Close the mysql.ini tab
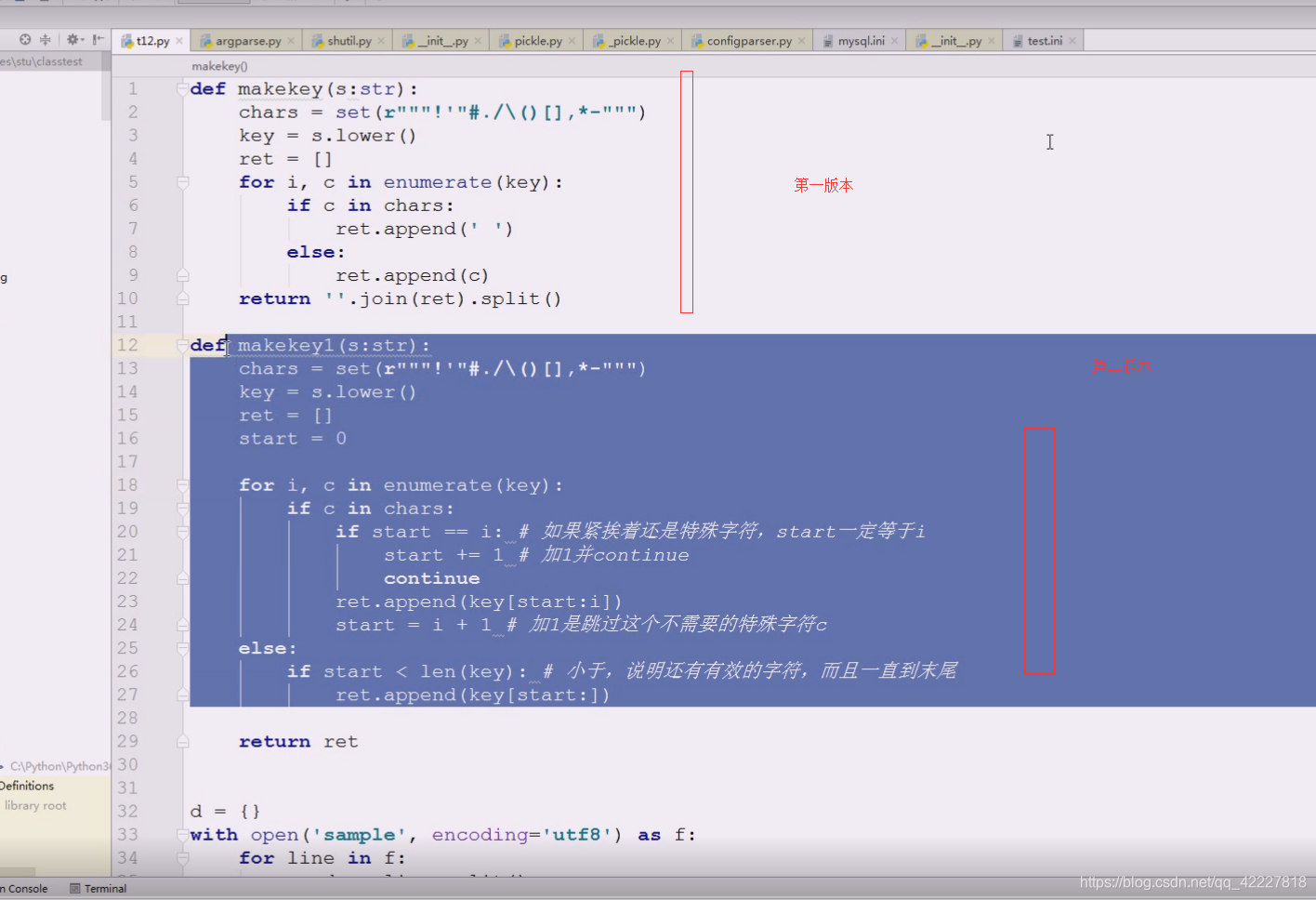Viewport: 1316px width, 900px height. click(895, 41)
